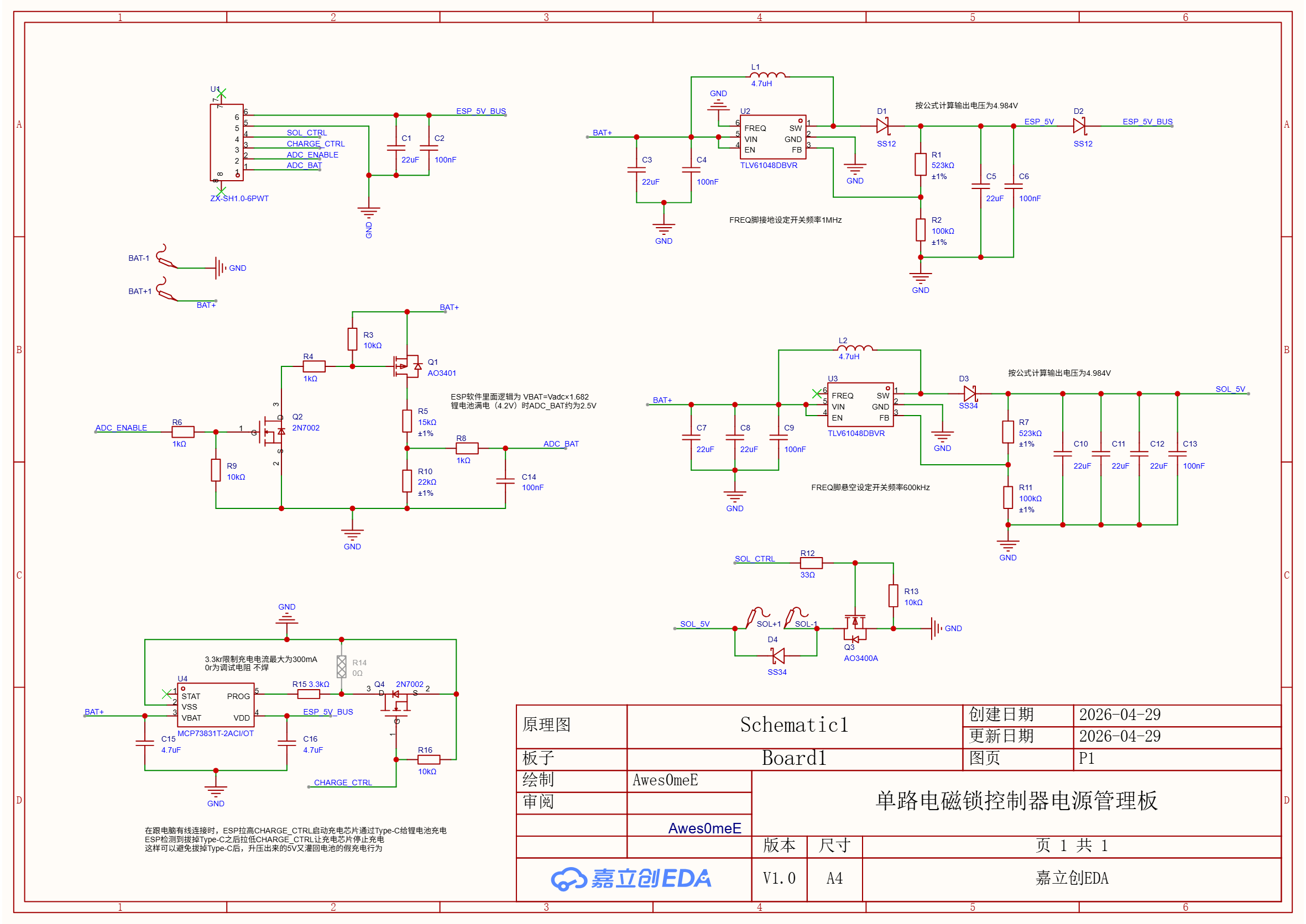The height and width of the screenshot is (924, 1306).
Task: Click the R13 10kΩ resistor label
Action: 913,597
